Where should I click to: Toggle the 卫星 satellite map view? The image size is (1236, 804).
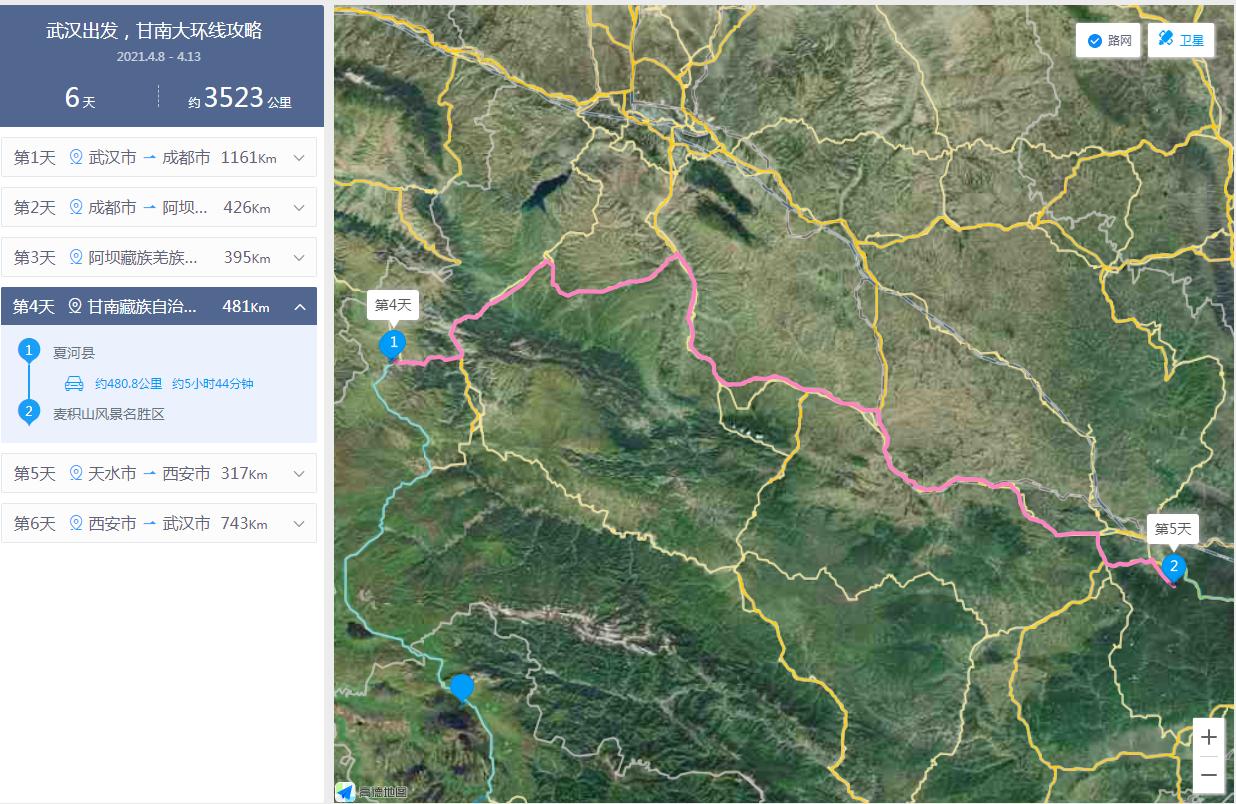pos(1180,41)
